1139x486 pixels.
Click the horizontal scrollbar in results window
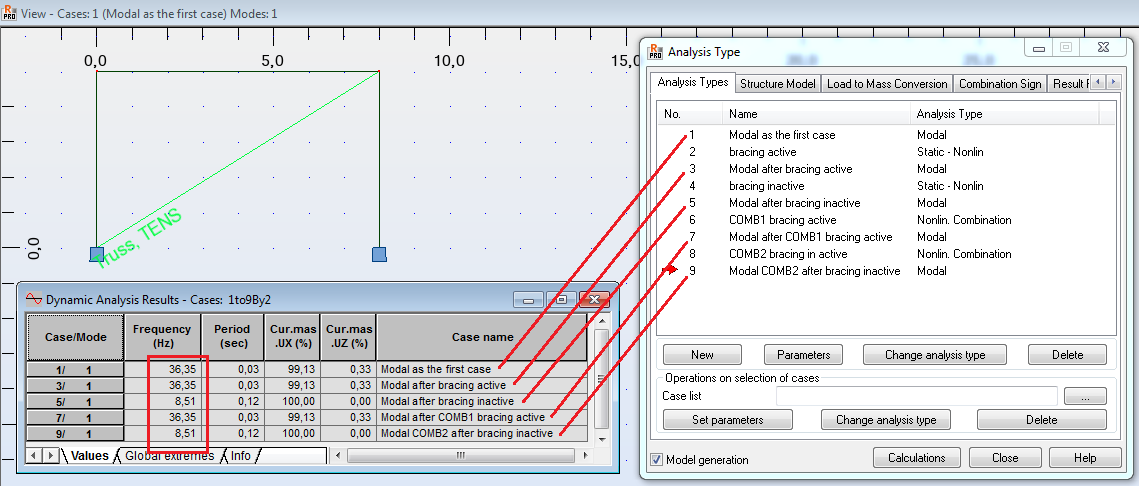tap(461, 455)
